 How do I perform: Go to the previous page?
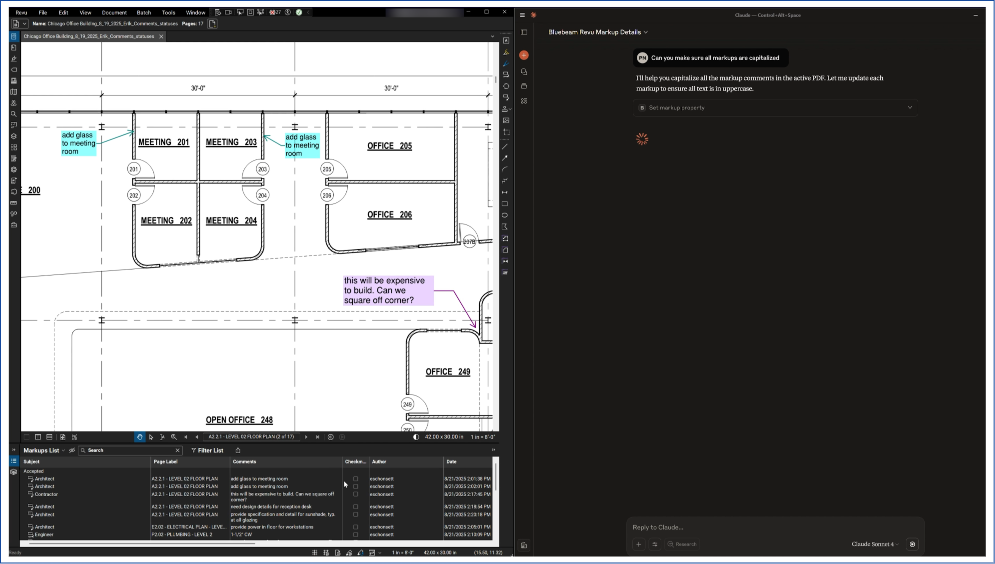pyautogui.click(x=197, y=436)
